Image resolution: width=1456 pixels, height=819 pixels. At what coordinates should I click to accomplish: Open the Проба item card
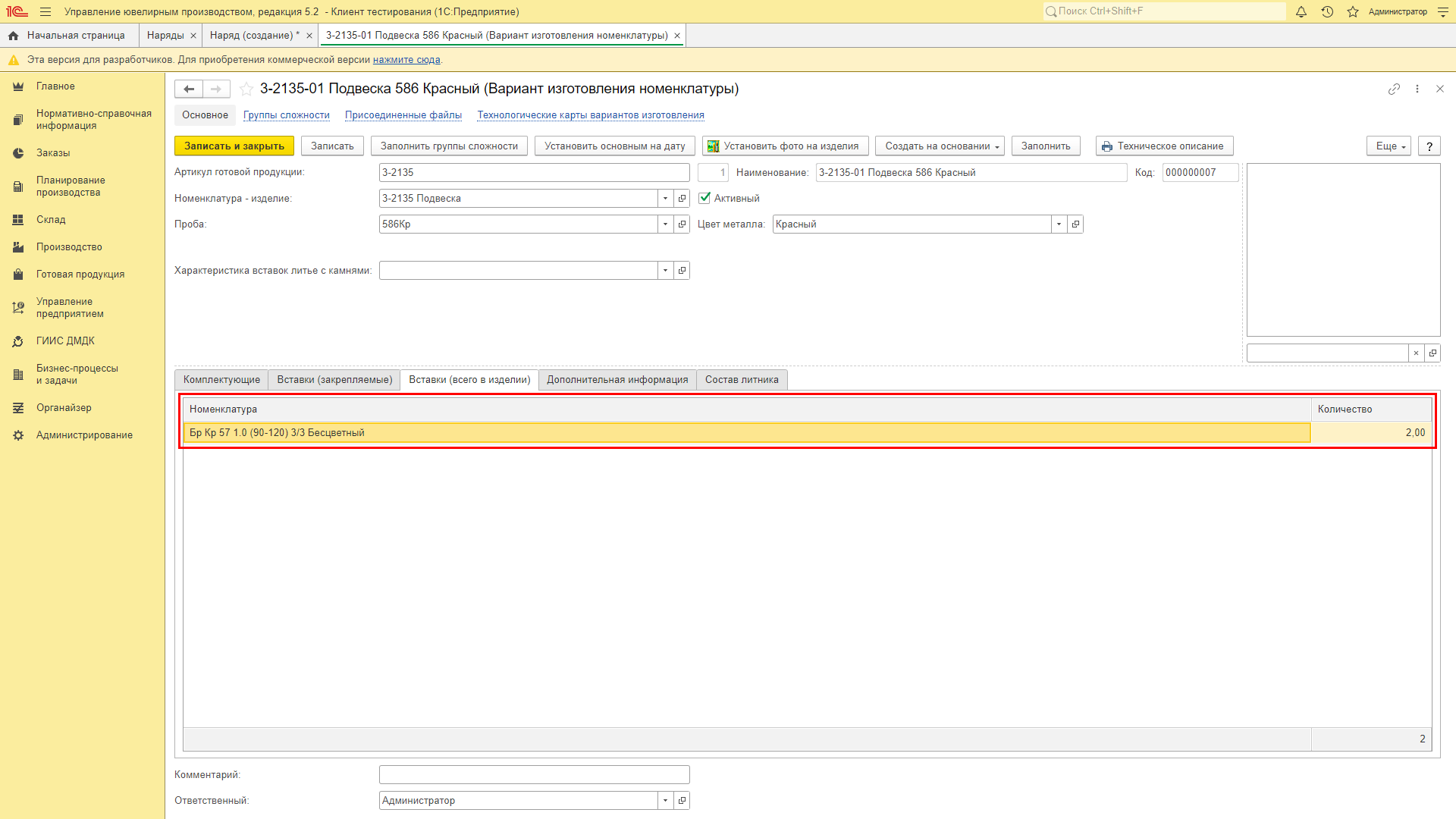click(682, 224)
